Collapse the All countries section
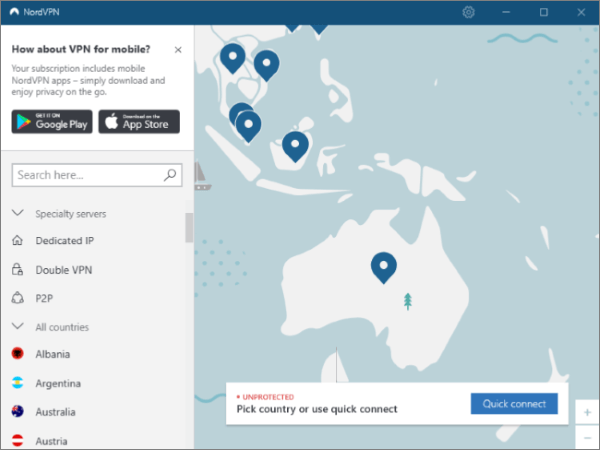 [18, 326]
